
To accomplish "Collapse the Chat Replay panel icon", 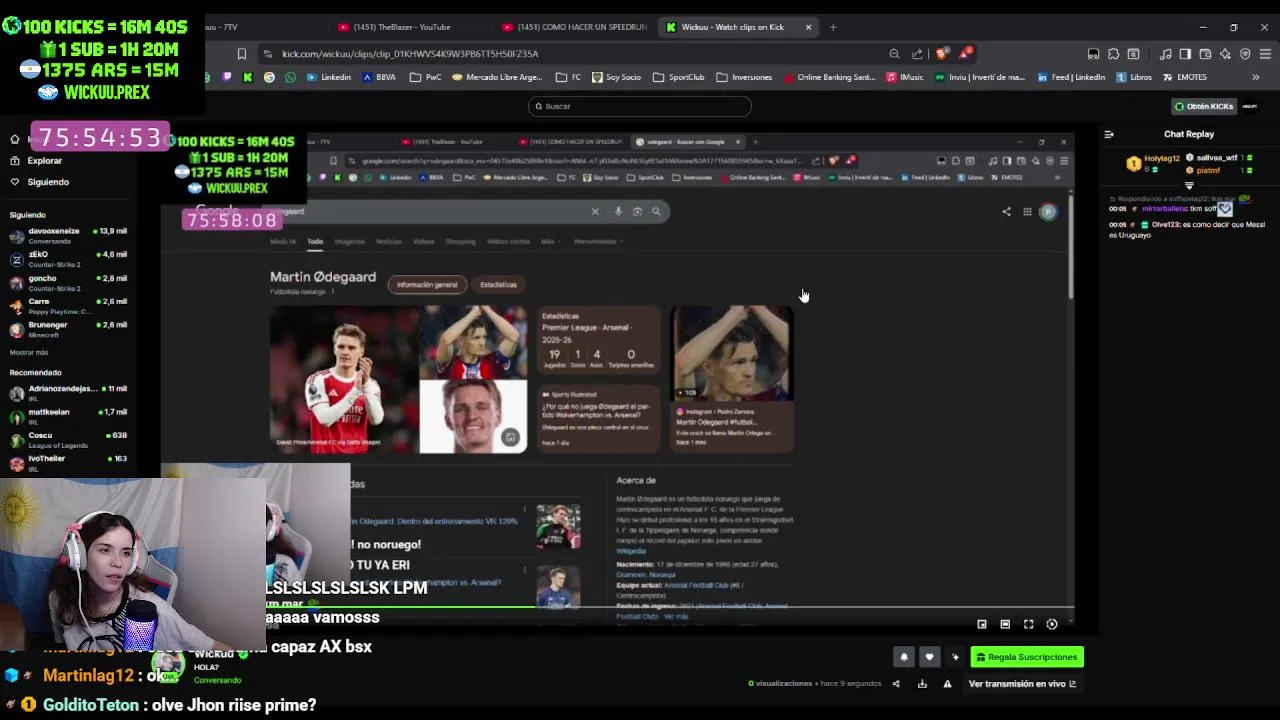I will click(x=1109, y=134).
